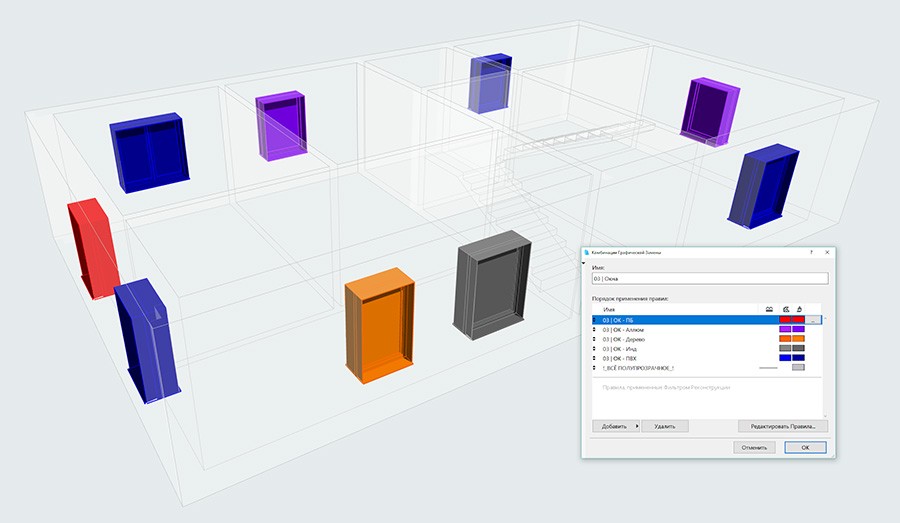
Task: Click the Добавить button
Action: (x=616, y=427)
